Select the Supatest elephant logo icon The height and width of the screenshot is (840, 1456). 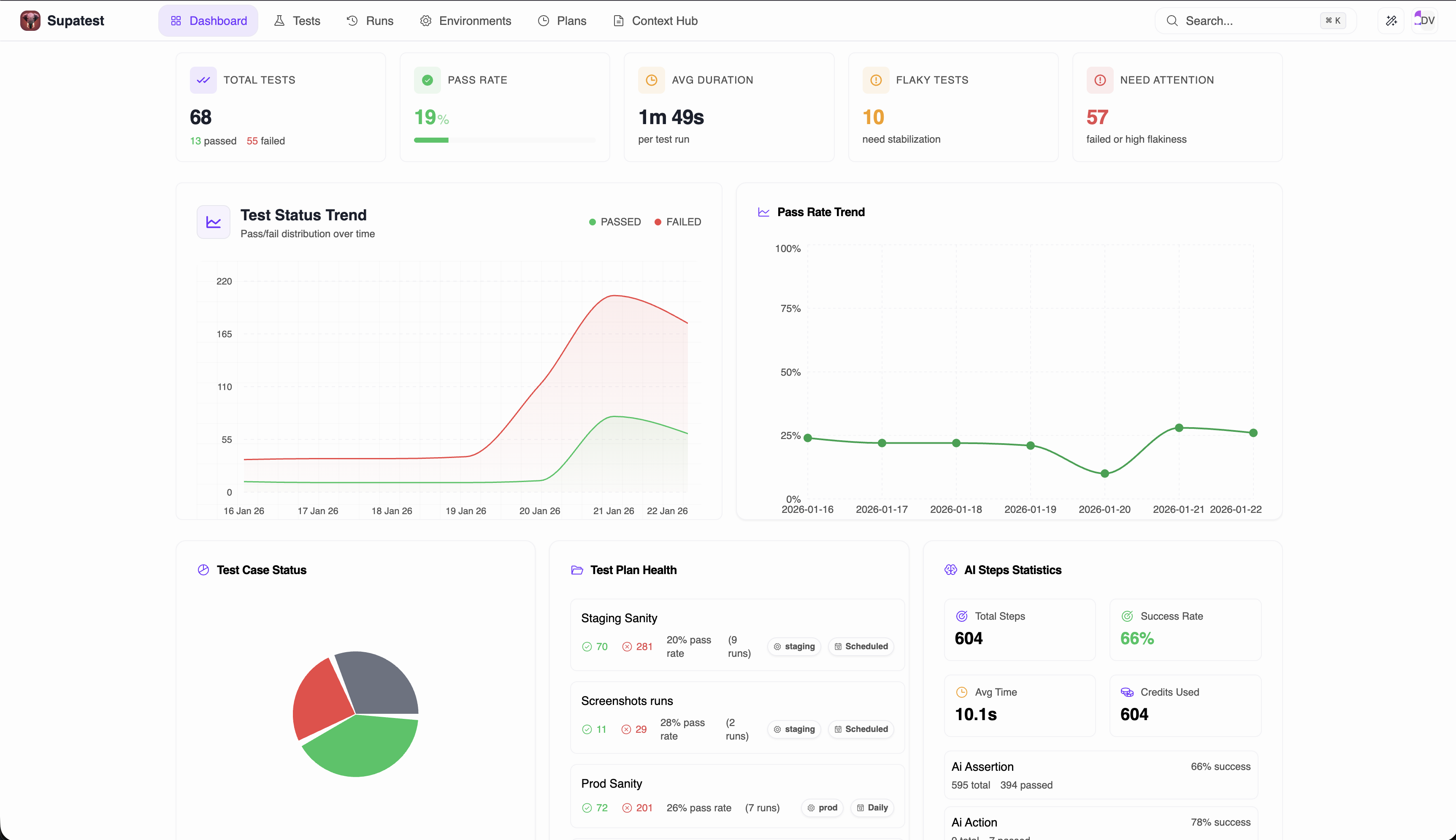[30, 20]
